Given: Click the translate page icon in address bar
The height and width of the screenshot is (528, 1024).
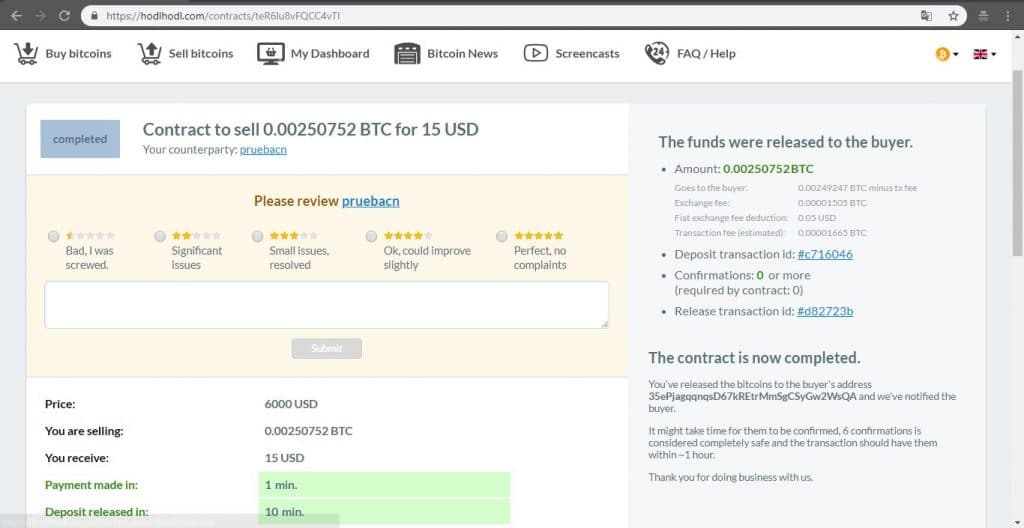Looking at the screenshot, I should click(x=926, y=16).
